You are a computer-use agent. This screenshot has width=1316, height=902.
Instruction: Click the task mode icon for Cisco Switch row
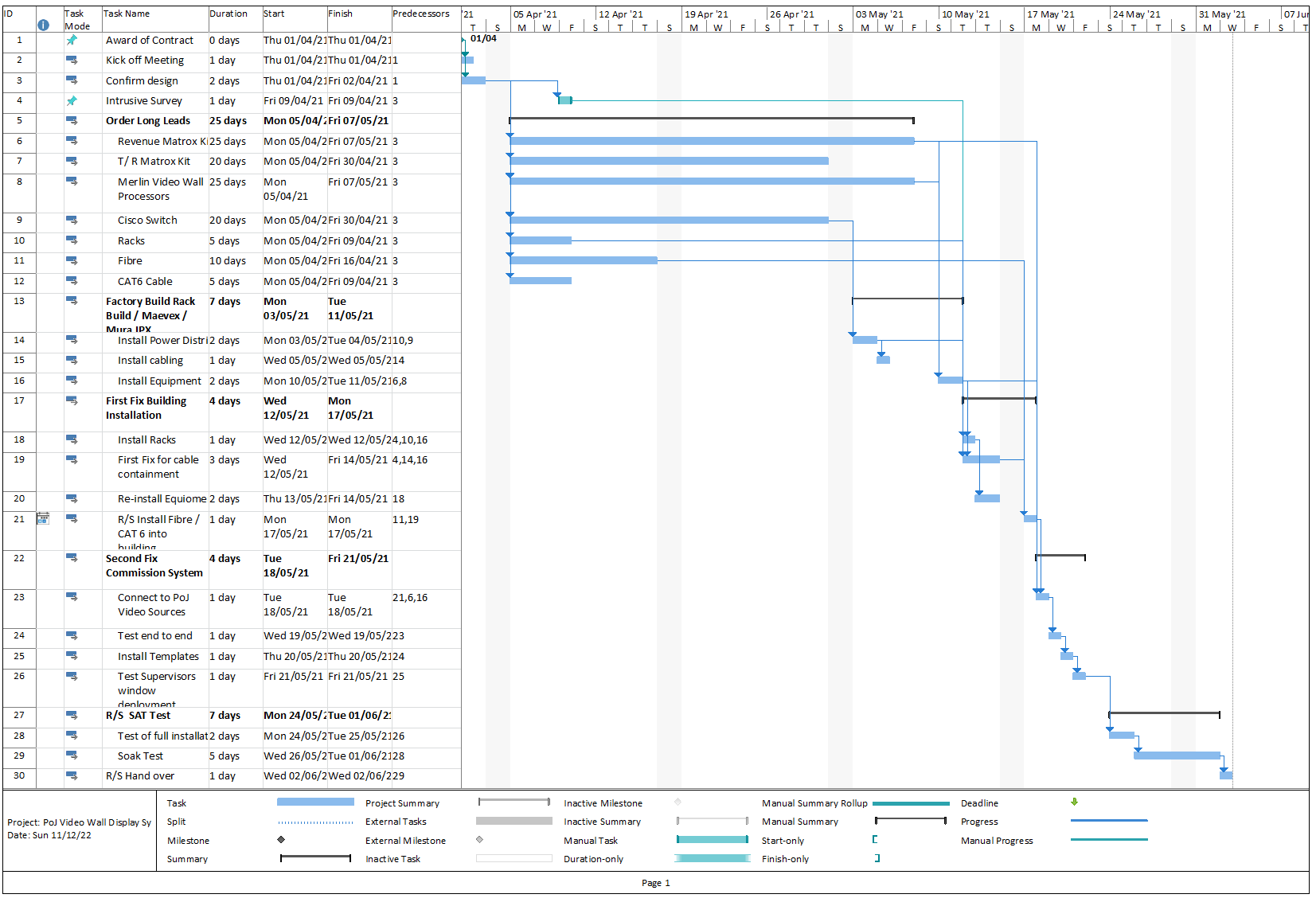coord(72,220)
